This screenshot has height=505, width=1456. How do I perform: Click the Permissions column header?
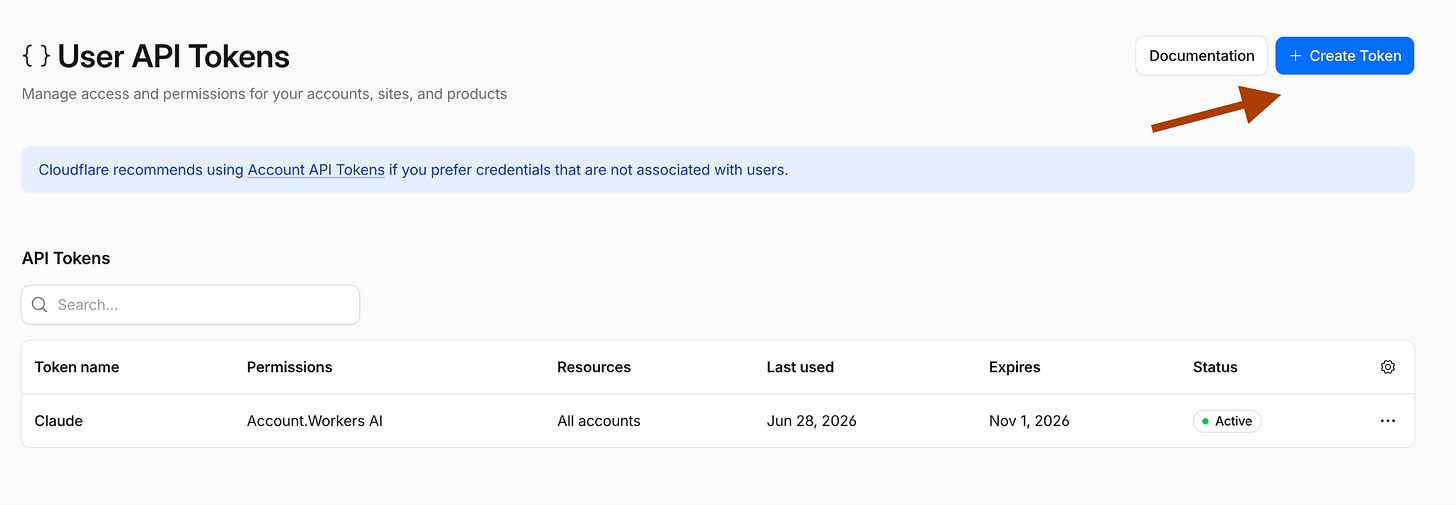pos(289,367)
